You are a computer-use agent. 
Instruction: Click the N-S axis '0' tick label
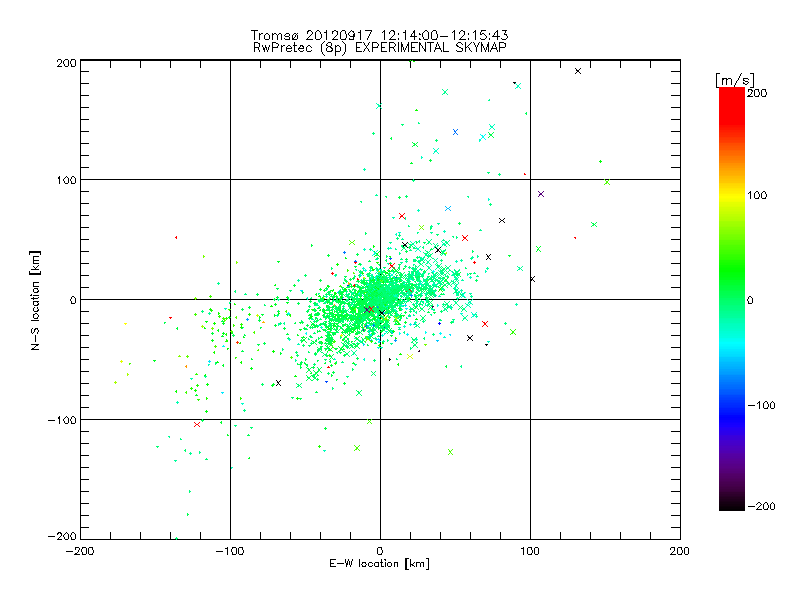tap(73, 300)
